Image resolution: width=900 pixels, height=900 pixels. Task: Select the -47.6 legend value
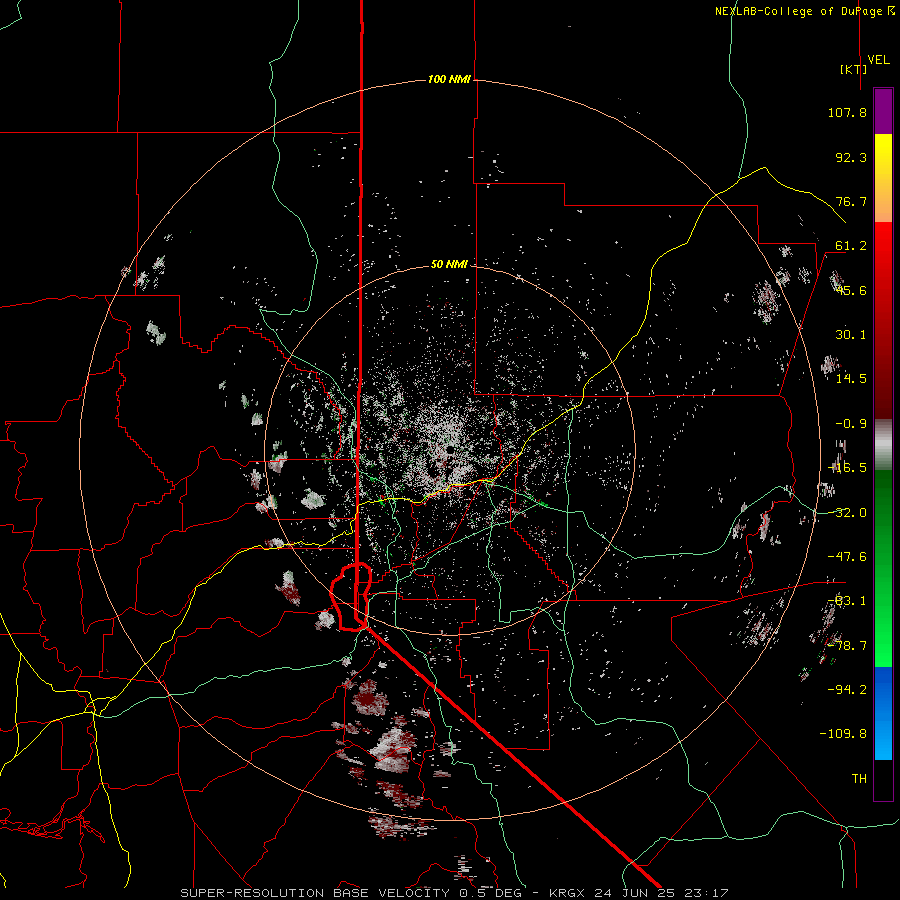pyautogui.click(x=847, y=556)
